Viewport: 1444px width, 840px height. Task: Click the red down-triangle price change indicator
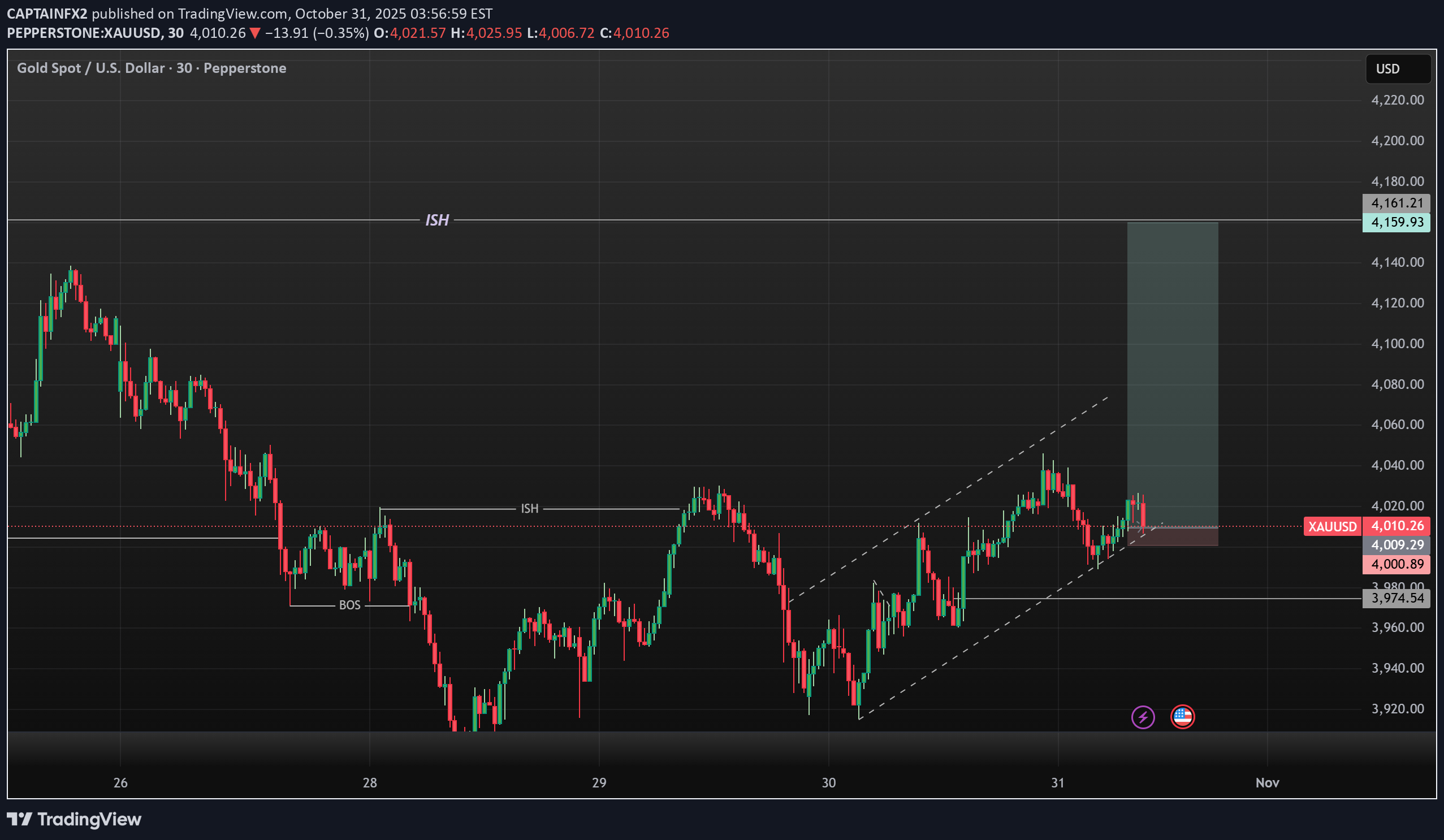255,33
